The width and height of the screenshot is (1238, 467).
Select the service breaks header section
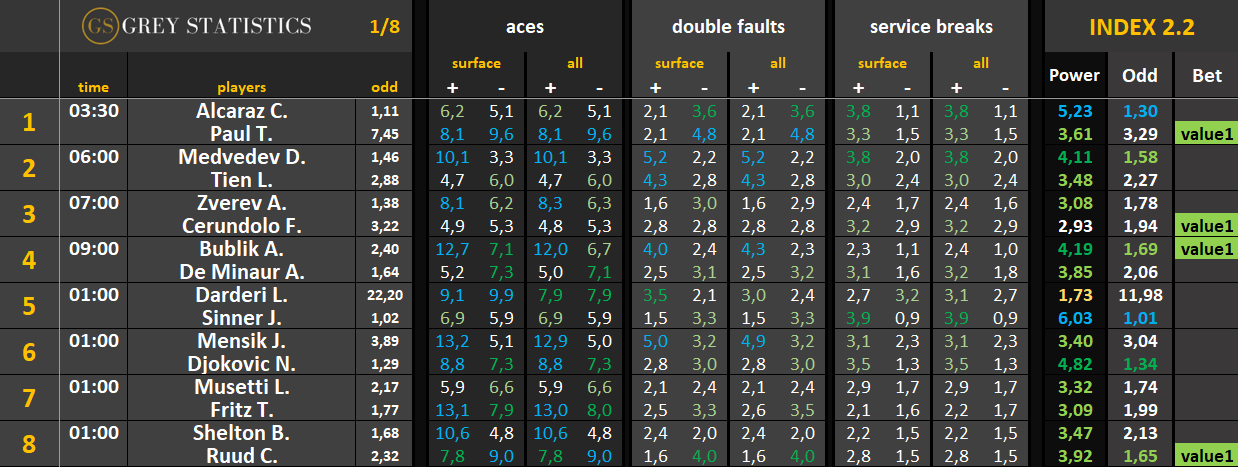click(929, 27)
